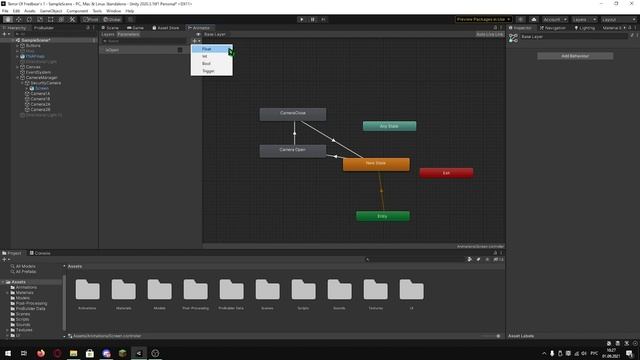Screen dimensions: 640x360
Task: Select the Hand tool in Unity toolbar
Action: point(8,19)
